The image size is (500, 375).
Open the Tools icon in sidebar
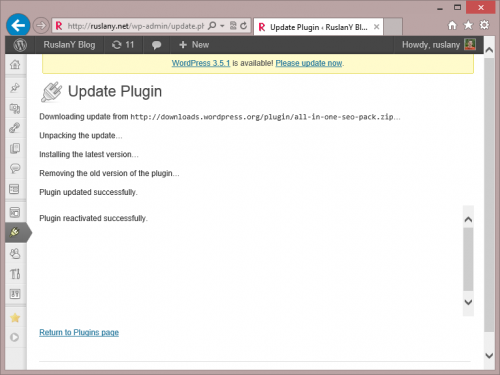(x=15, y=274)
